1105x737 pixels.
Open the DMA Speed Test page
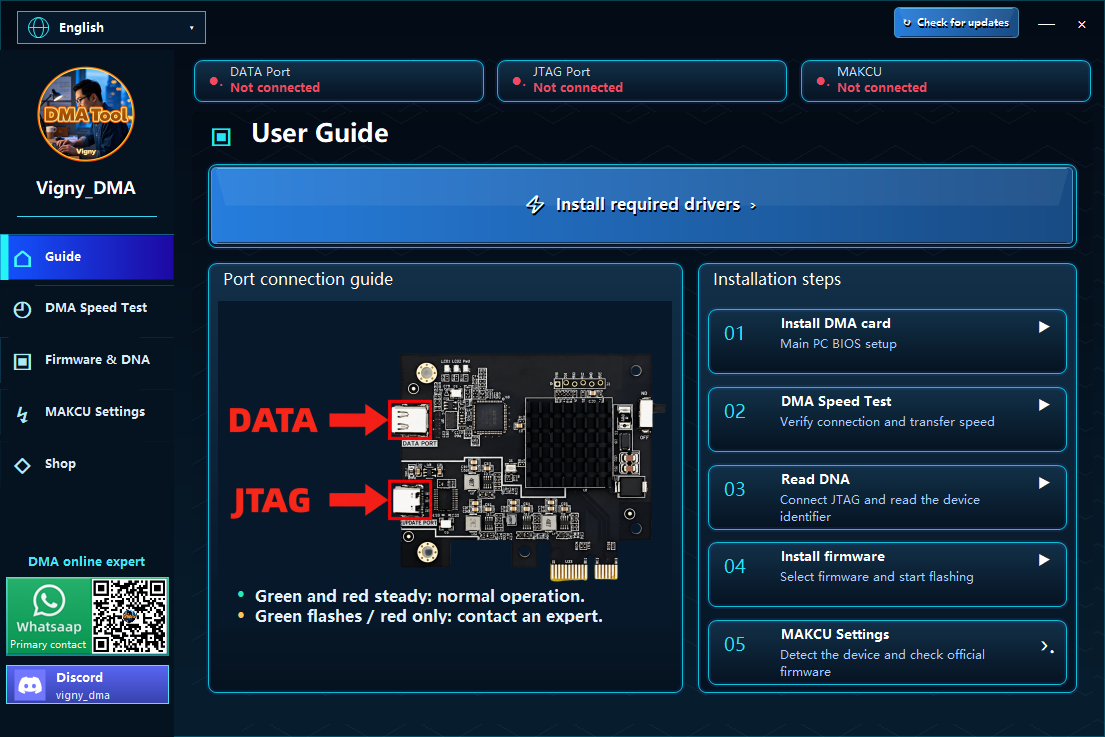point(87,309)
